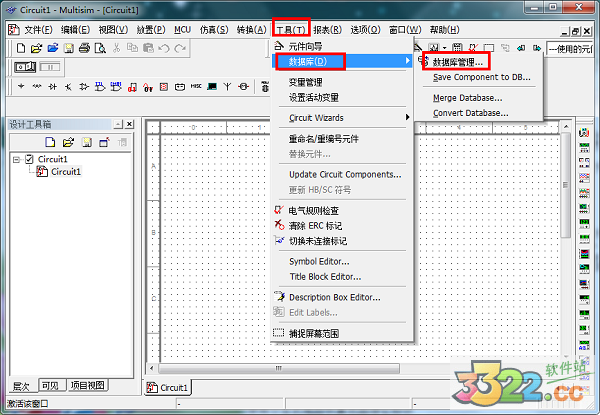Toggle the simulation run switch

click(25, 67)
